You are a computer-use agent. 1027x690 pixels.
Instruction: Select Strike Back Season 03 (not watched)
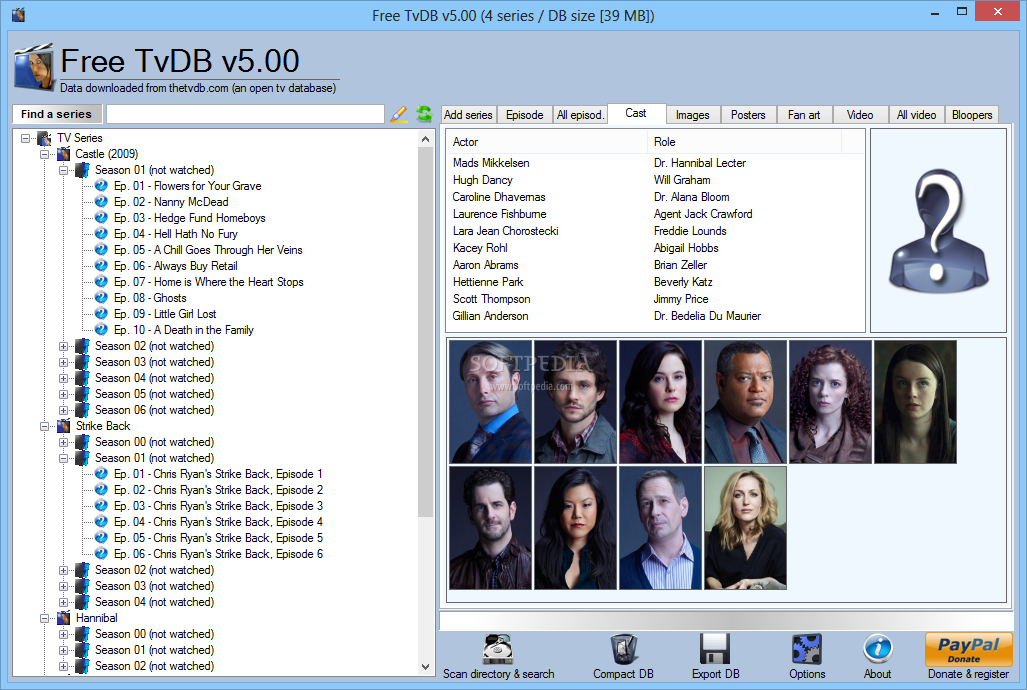coord(155,586)
